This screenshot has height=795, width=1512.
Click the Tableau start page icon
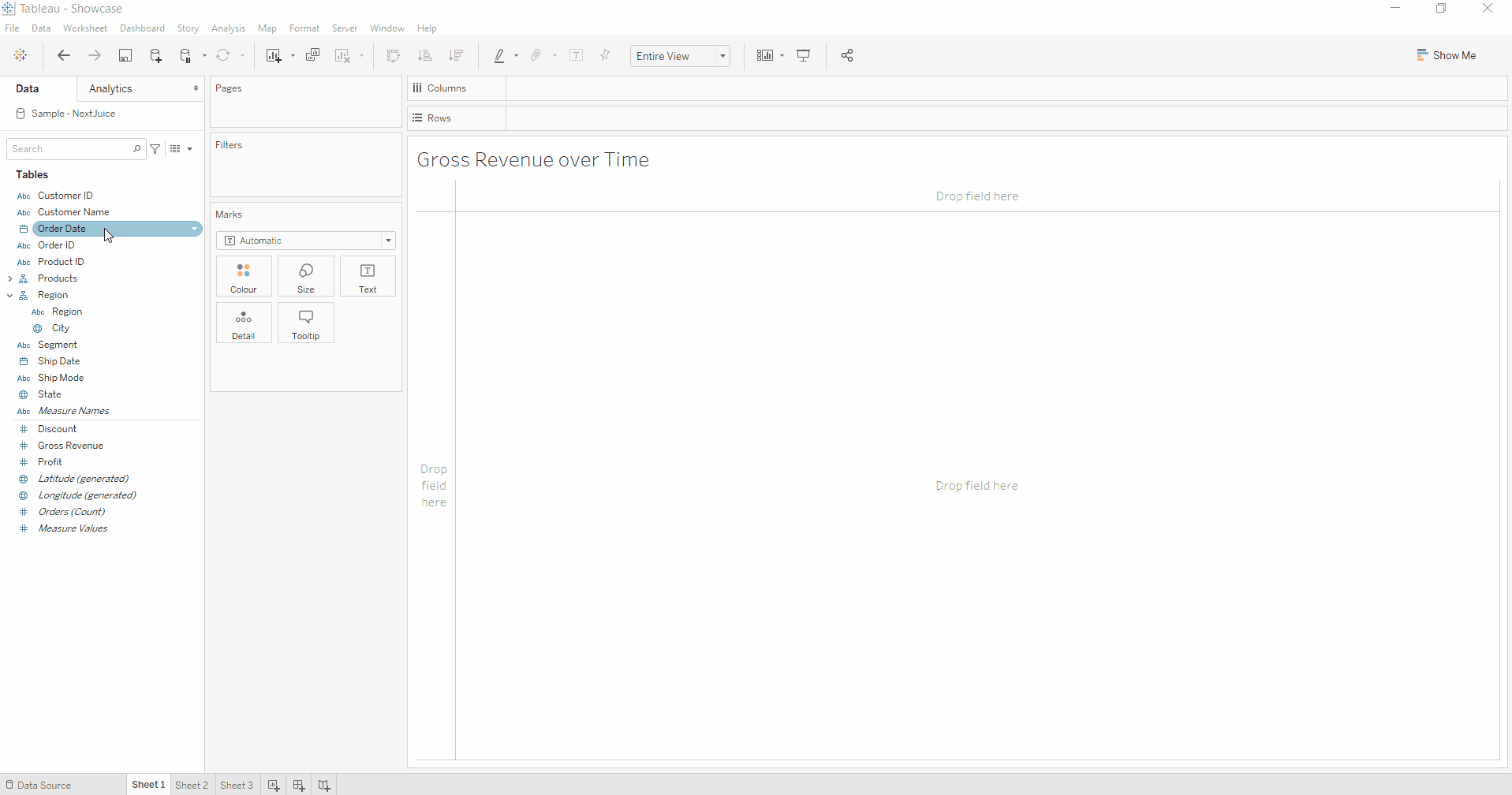(x=21, y=55)
